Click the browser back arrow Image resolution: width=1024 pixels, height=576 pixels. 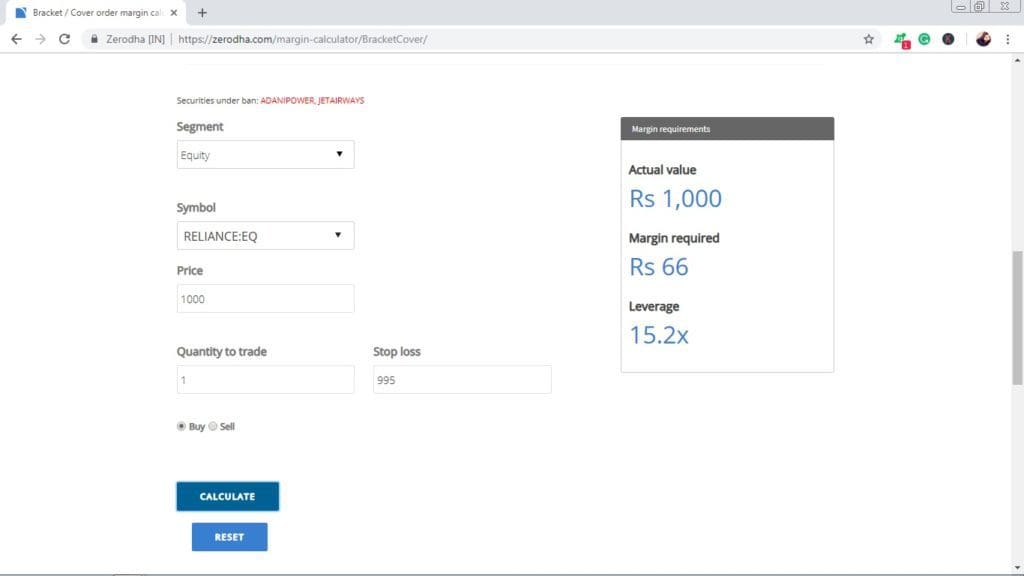16,38
